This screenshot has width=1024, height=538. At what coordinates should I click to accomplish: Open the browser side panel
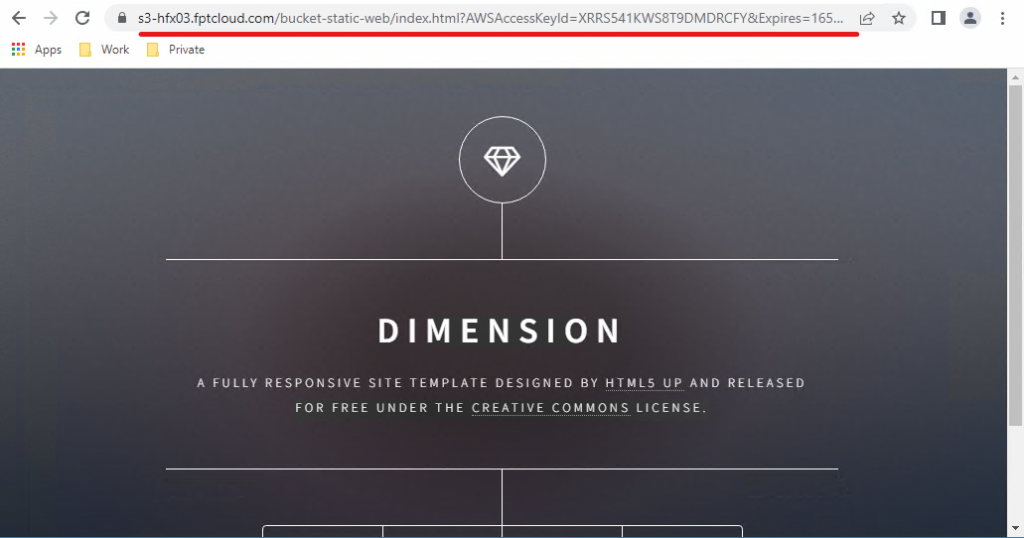(938, 18)
